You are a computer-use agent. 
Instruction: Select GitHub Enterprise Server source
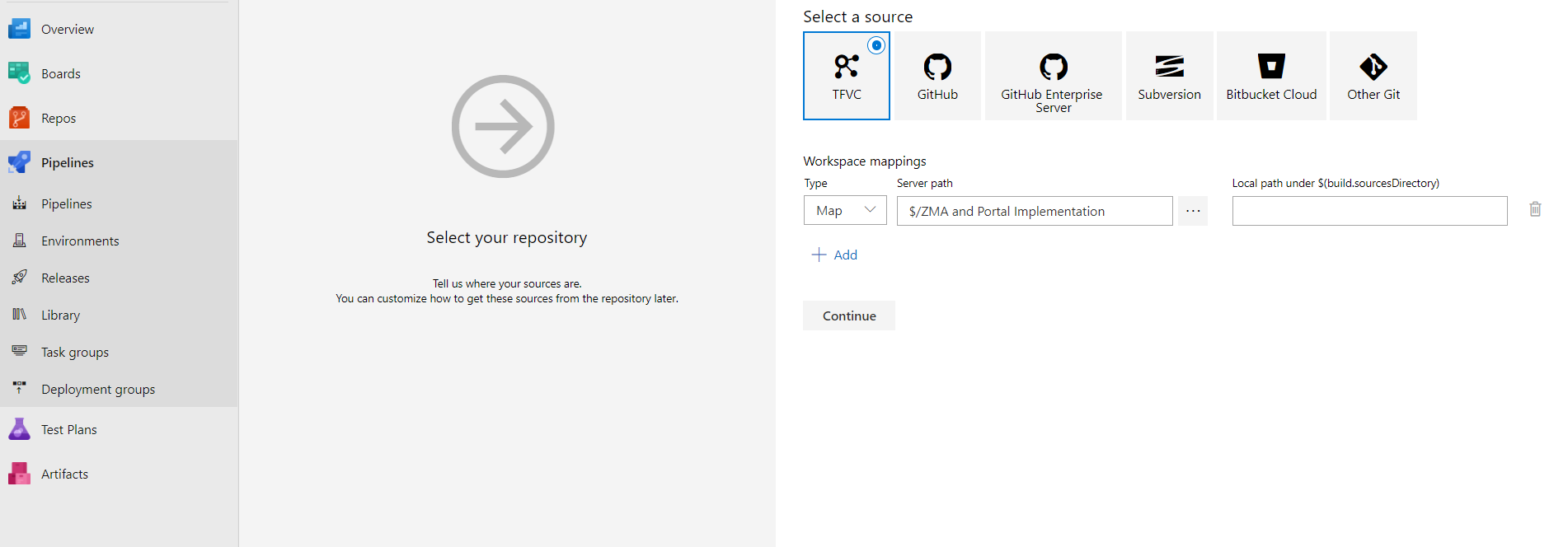1053,76
